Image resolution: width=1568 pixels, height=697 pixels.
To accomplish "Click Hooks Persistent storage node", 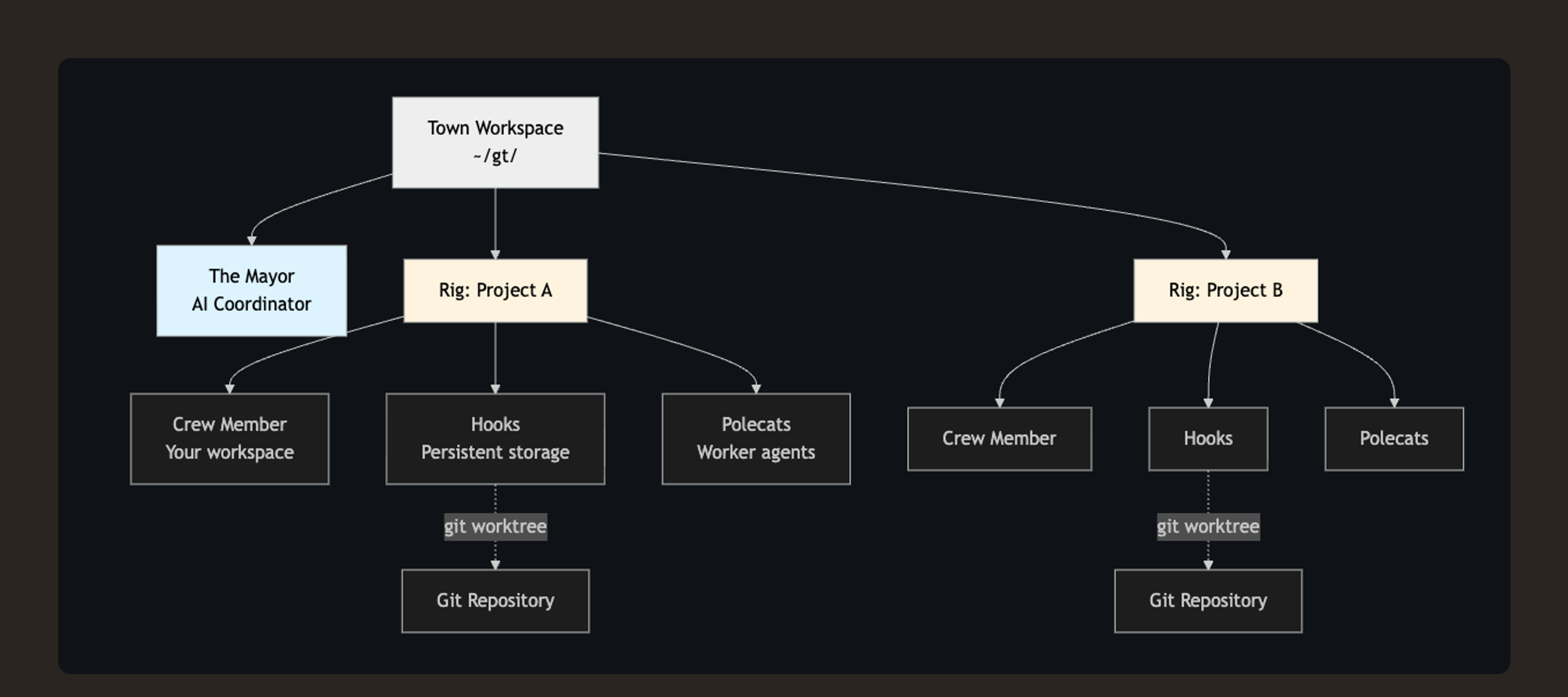I will tap(495, 439).
